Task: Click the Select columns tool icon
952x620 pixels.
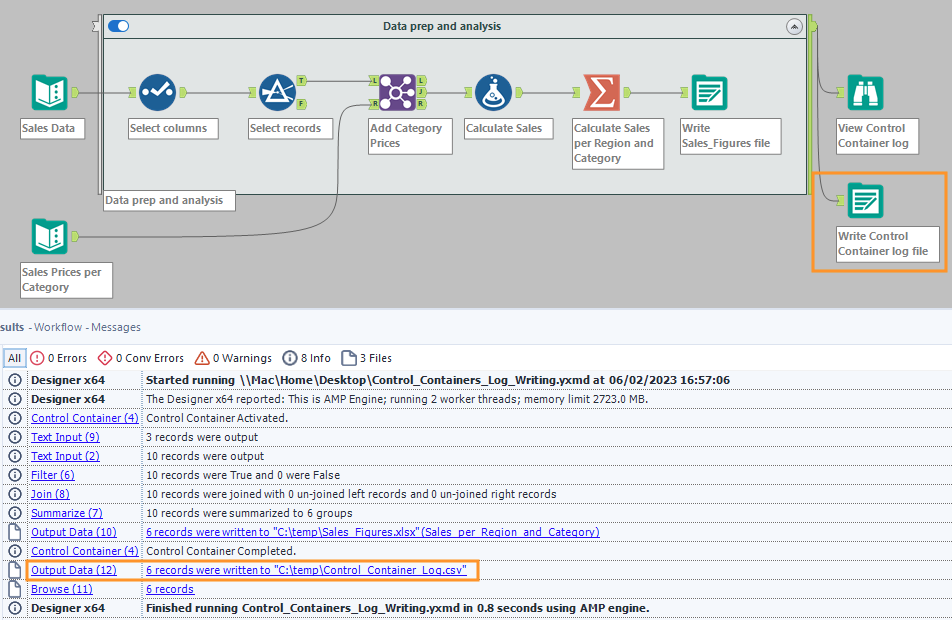Action: tap(157, 93)
